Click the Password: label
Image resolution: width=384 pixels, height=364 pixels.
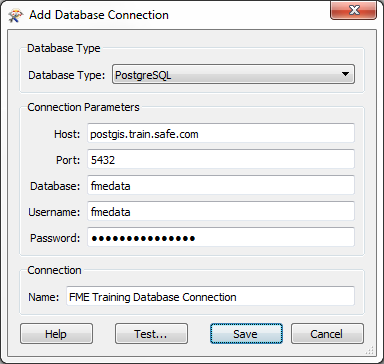55,238
